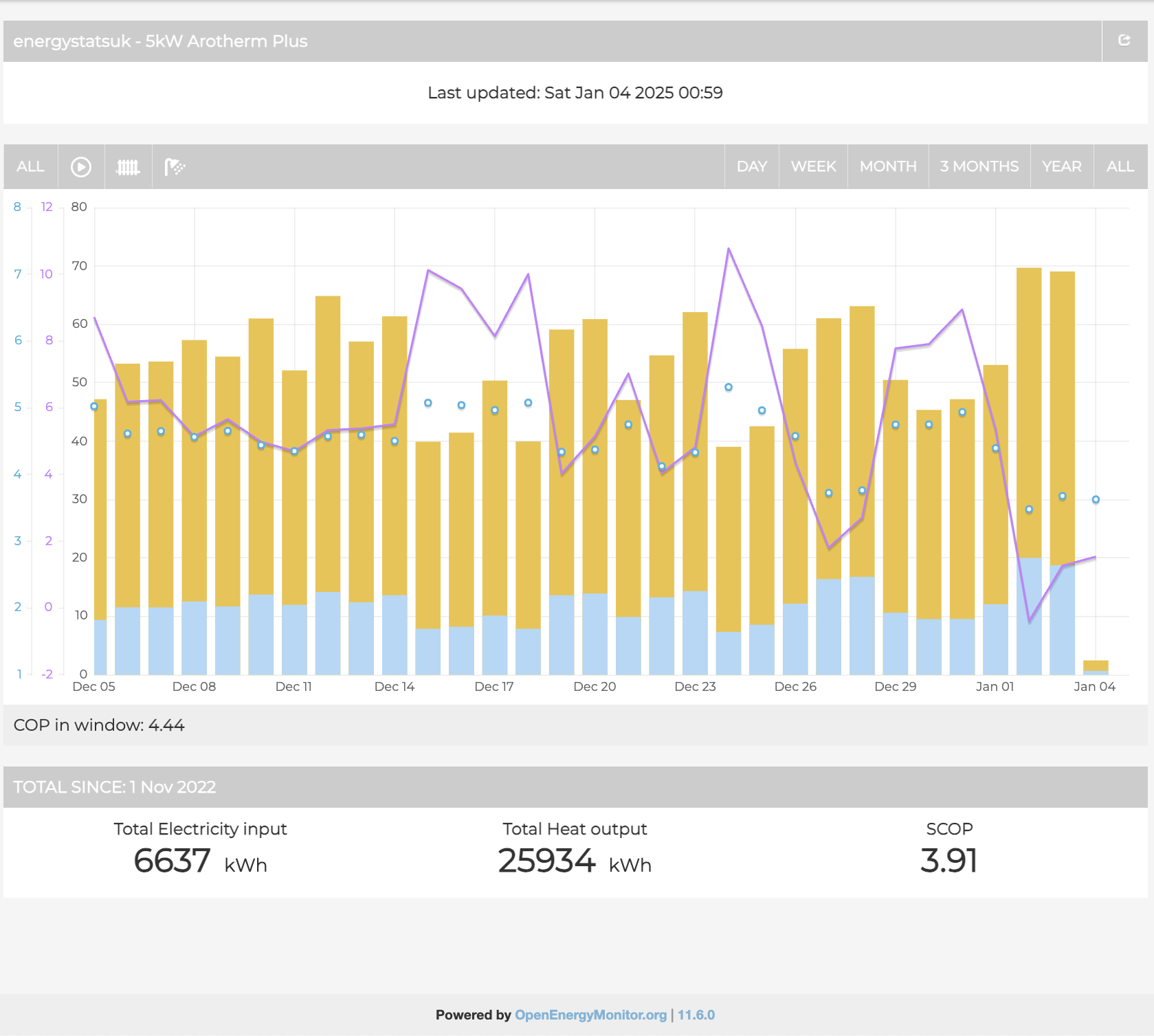Select the ALL mode filter button
The height and width of the screenshot is (1036, 1154).
click(x=30, y=166)
